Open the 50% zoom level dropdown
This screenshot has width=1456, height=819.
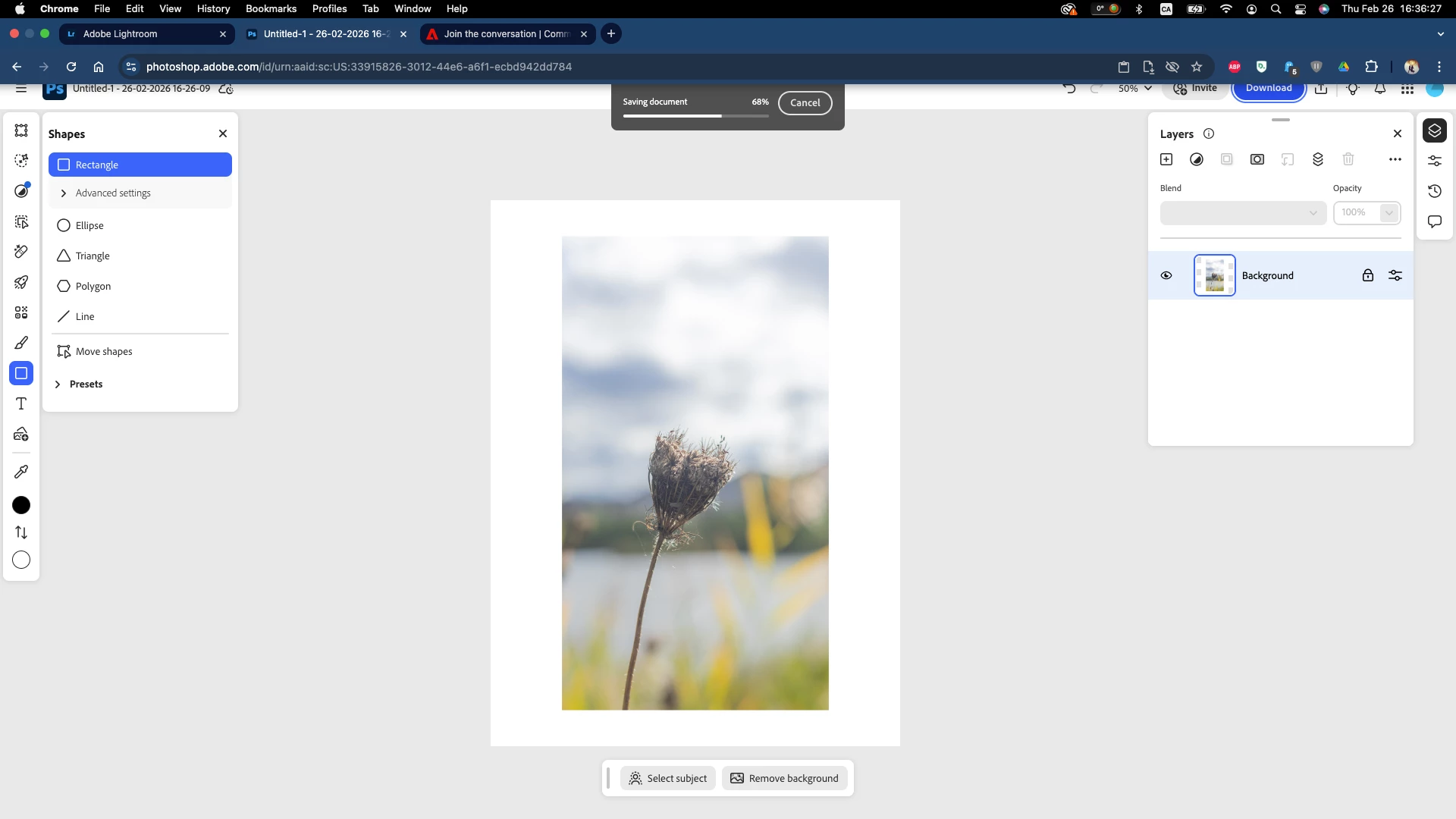1135,89
